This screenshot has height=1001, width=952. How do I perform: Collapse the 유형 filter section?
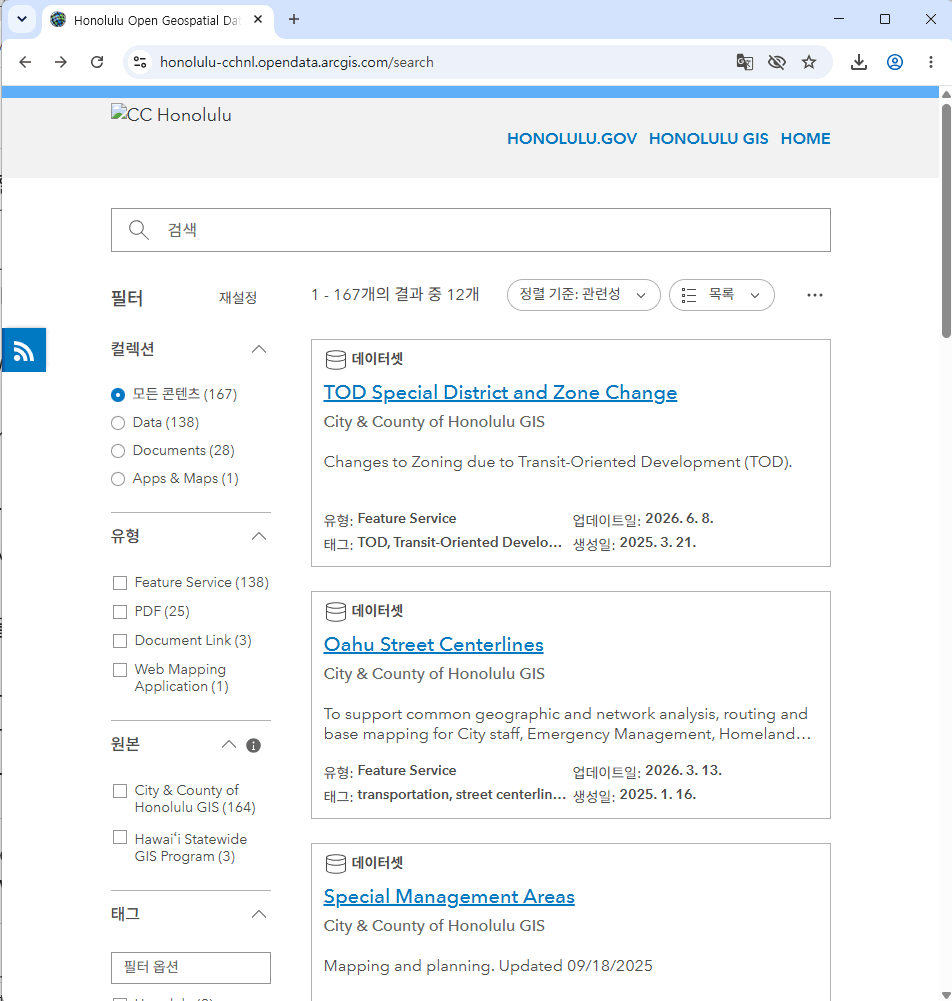coord(259,536)
